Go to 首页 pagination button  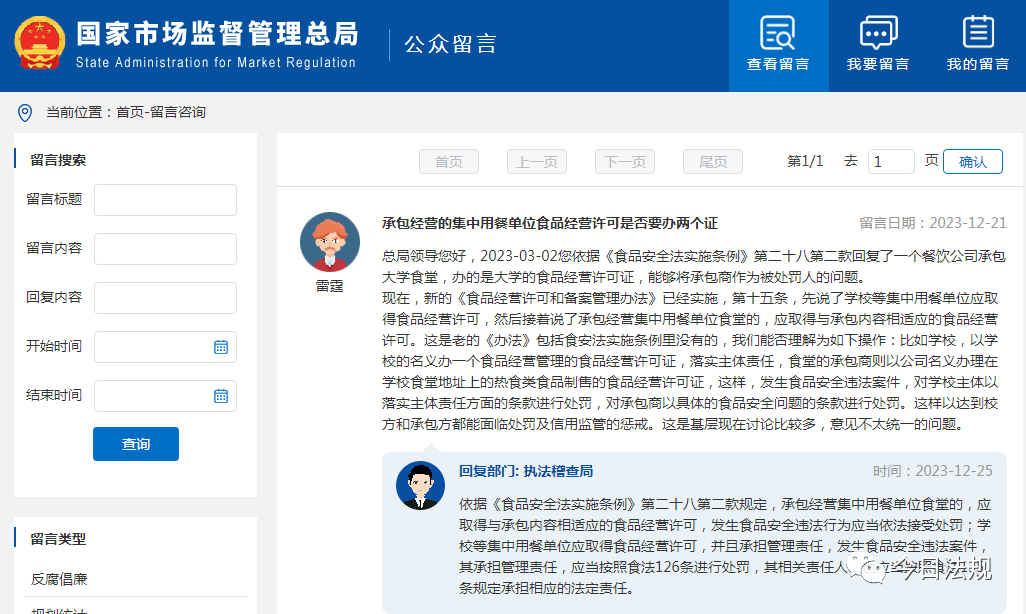point(449,162)
